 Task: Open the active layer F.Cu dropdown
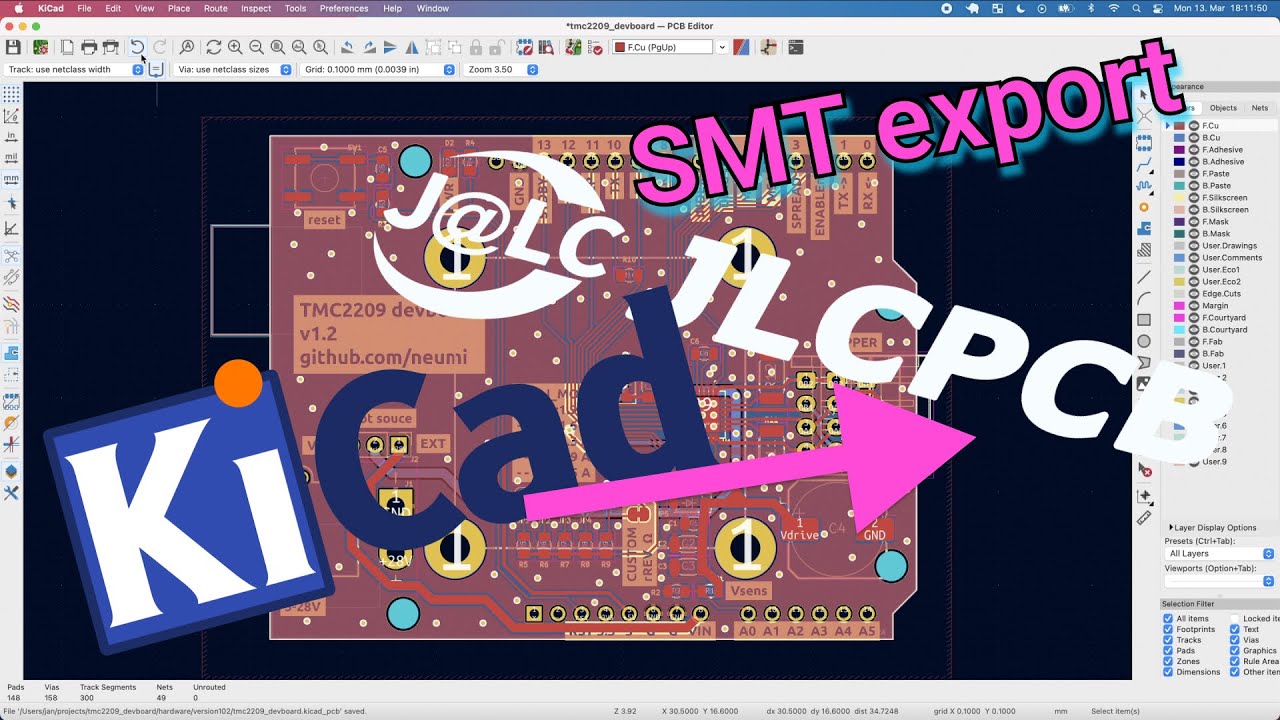point(669,47)
